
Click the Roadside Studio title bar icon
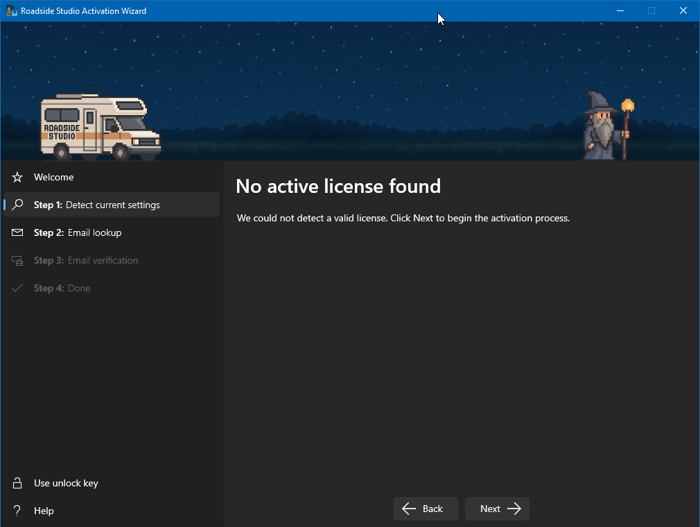pos(11,10)
